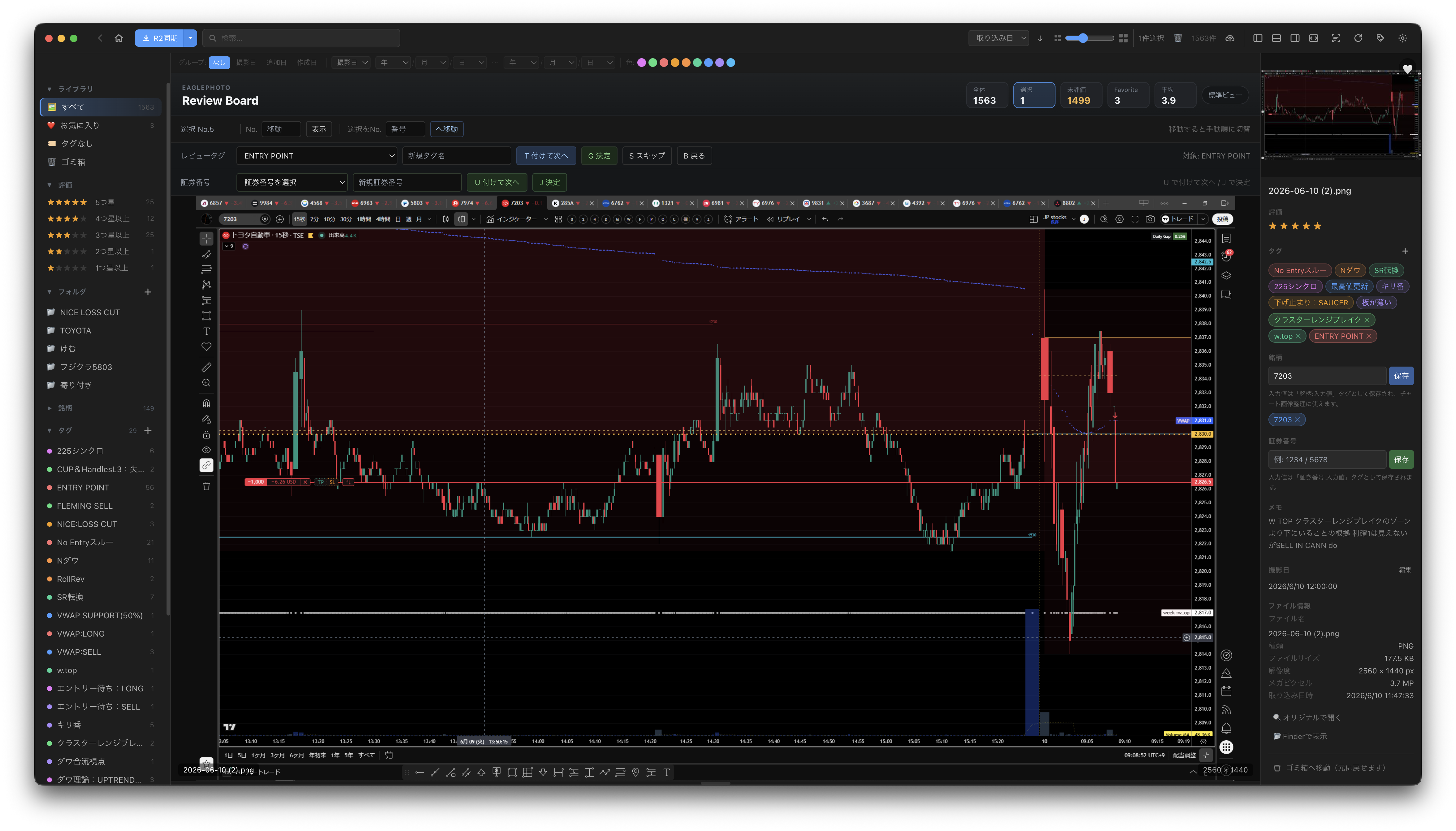
Task: Click the refresh icon in the top toolbar
Action: tap(1358, 38)
